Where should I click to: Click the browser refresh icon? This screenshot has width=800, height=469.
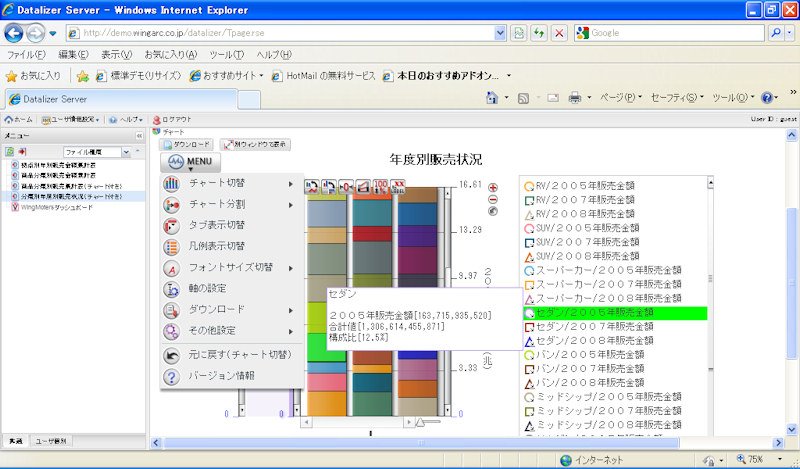tap(539, 33)
